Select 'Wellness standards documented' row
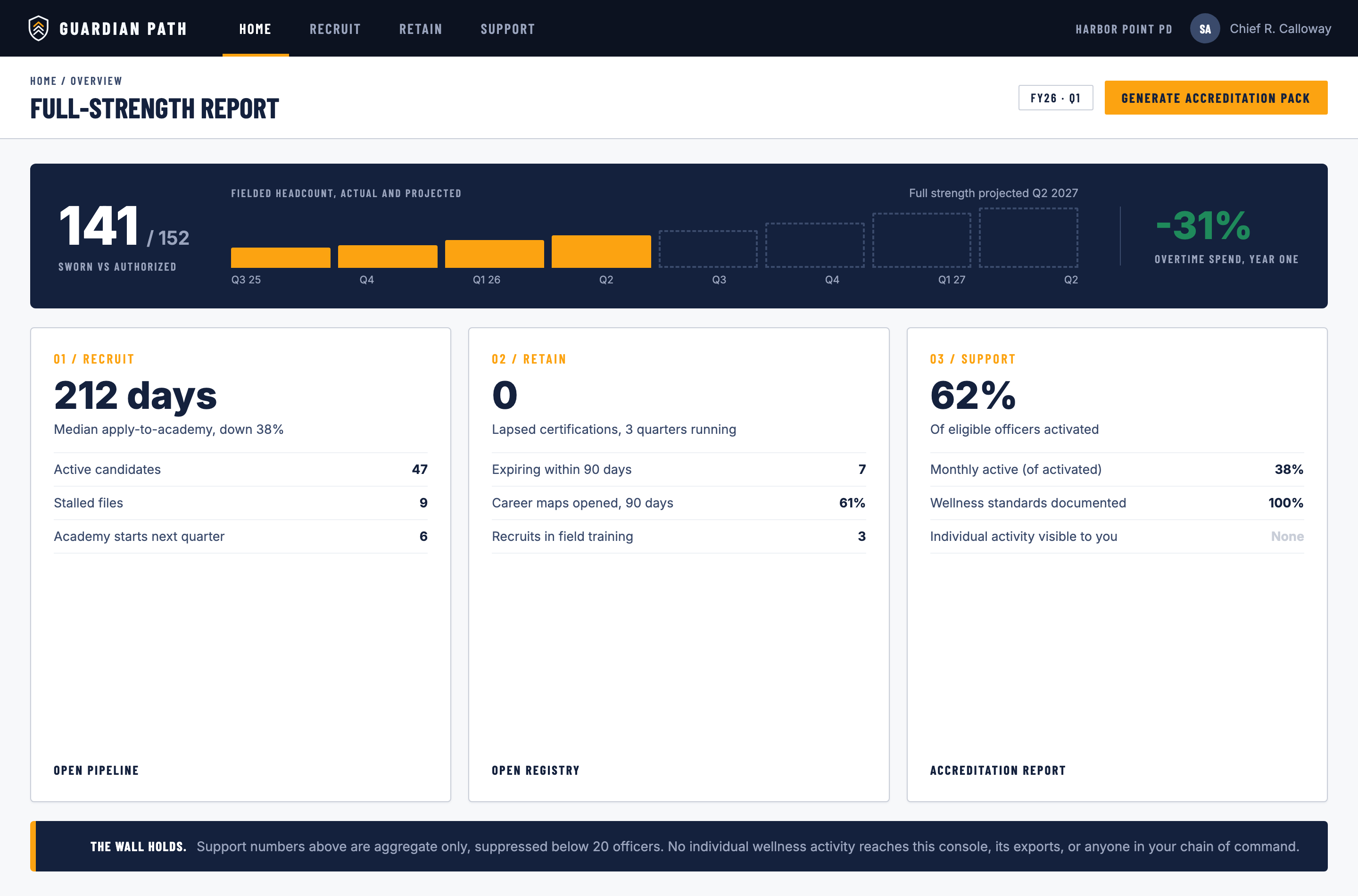 coord(1116,503)
